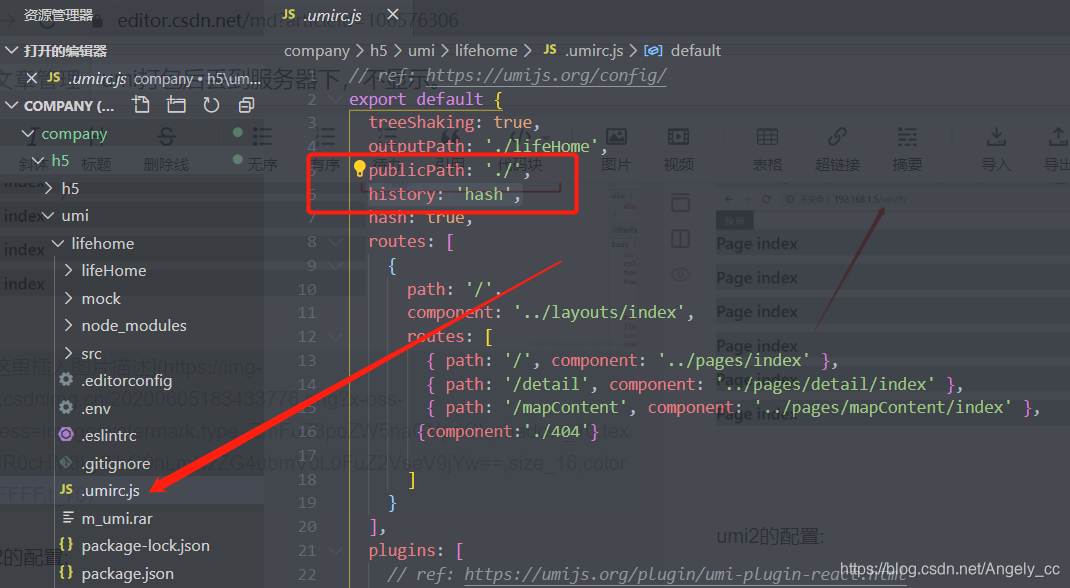Click the 表格 table icon in background CSDN editor

[767, 136]
